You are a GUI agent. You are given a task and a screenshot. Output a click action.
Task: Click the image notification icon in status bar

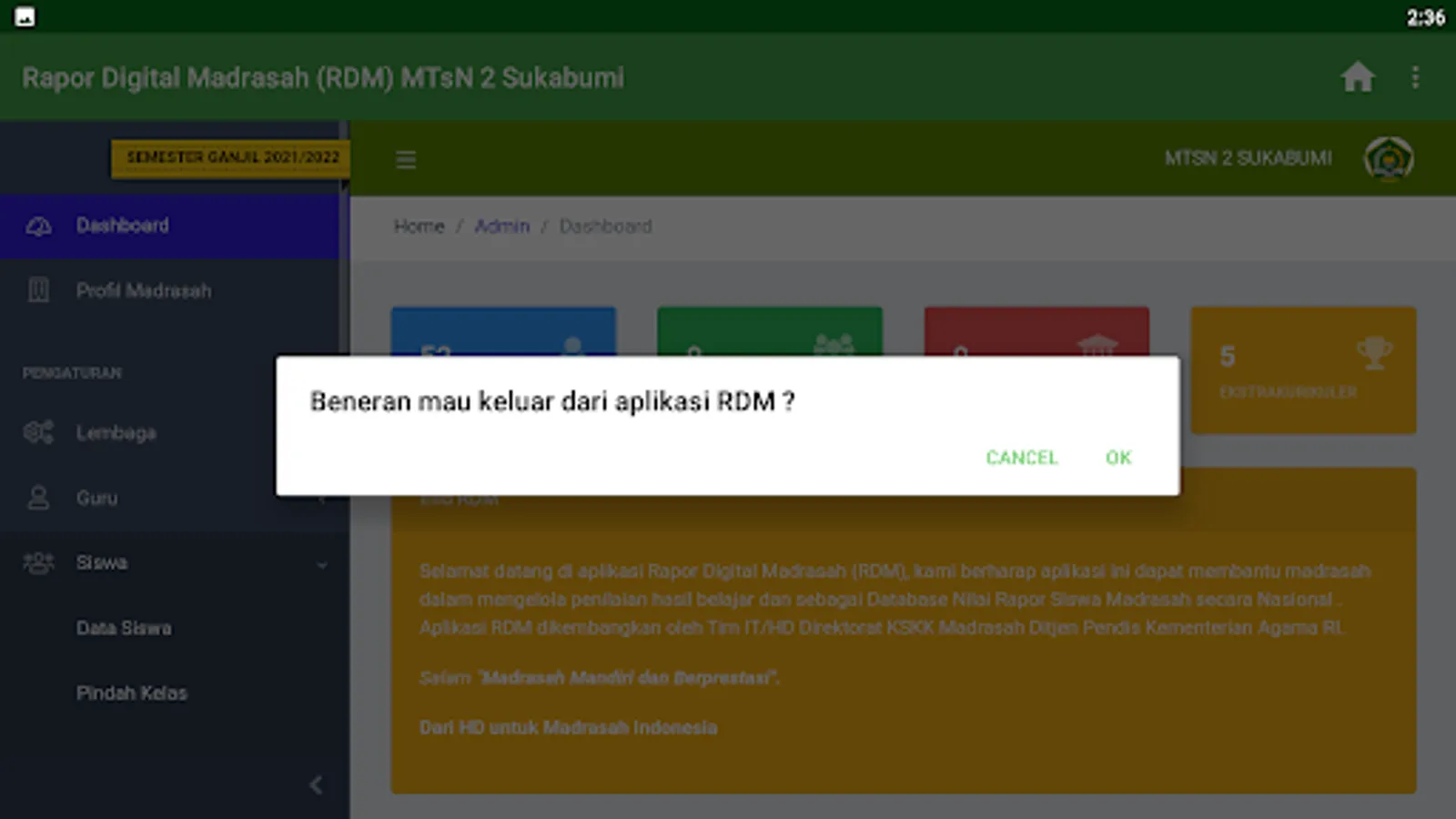[x=25, y=16]
